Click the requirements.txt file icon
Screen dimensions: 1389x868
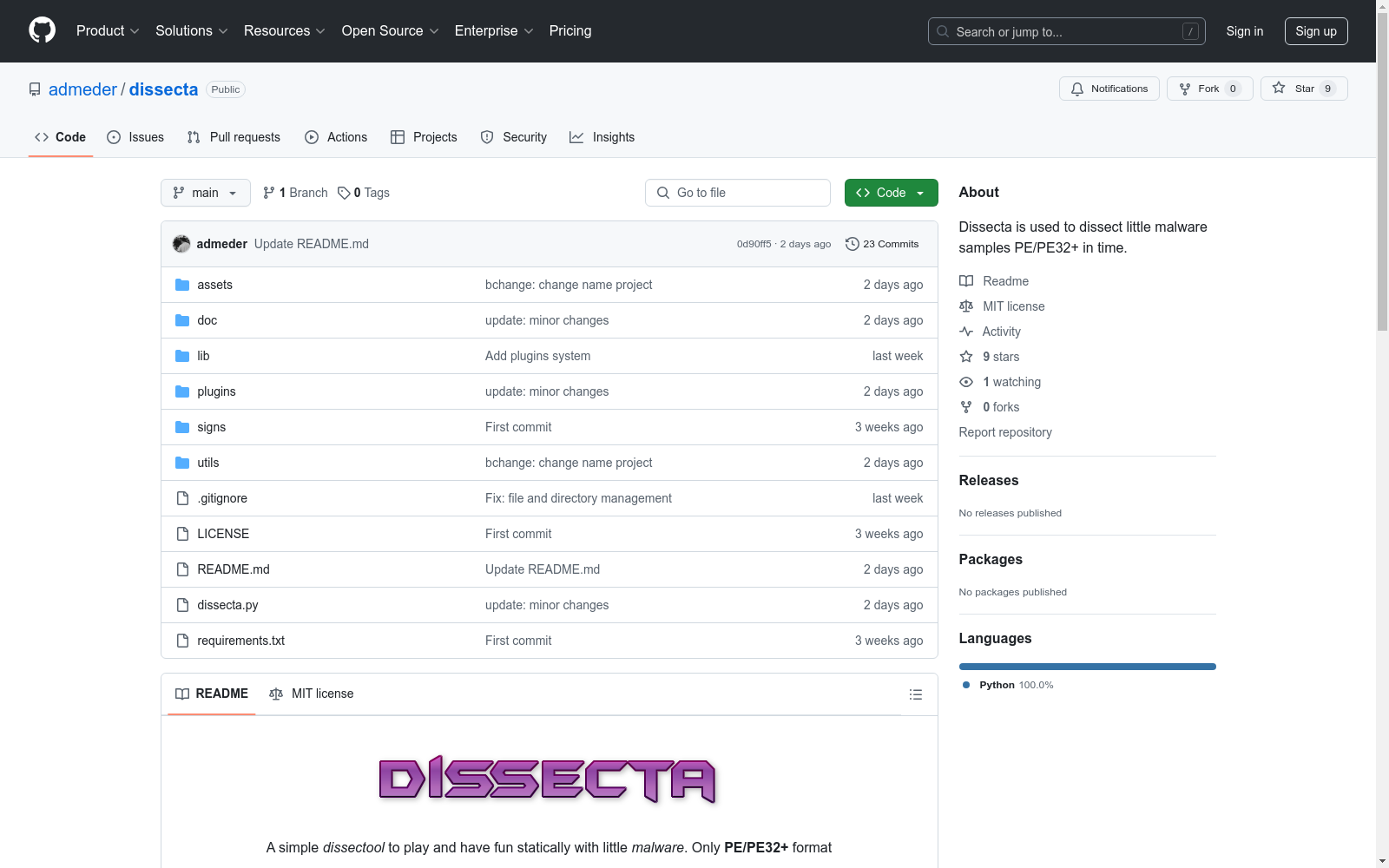click(182, 641)
